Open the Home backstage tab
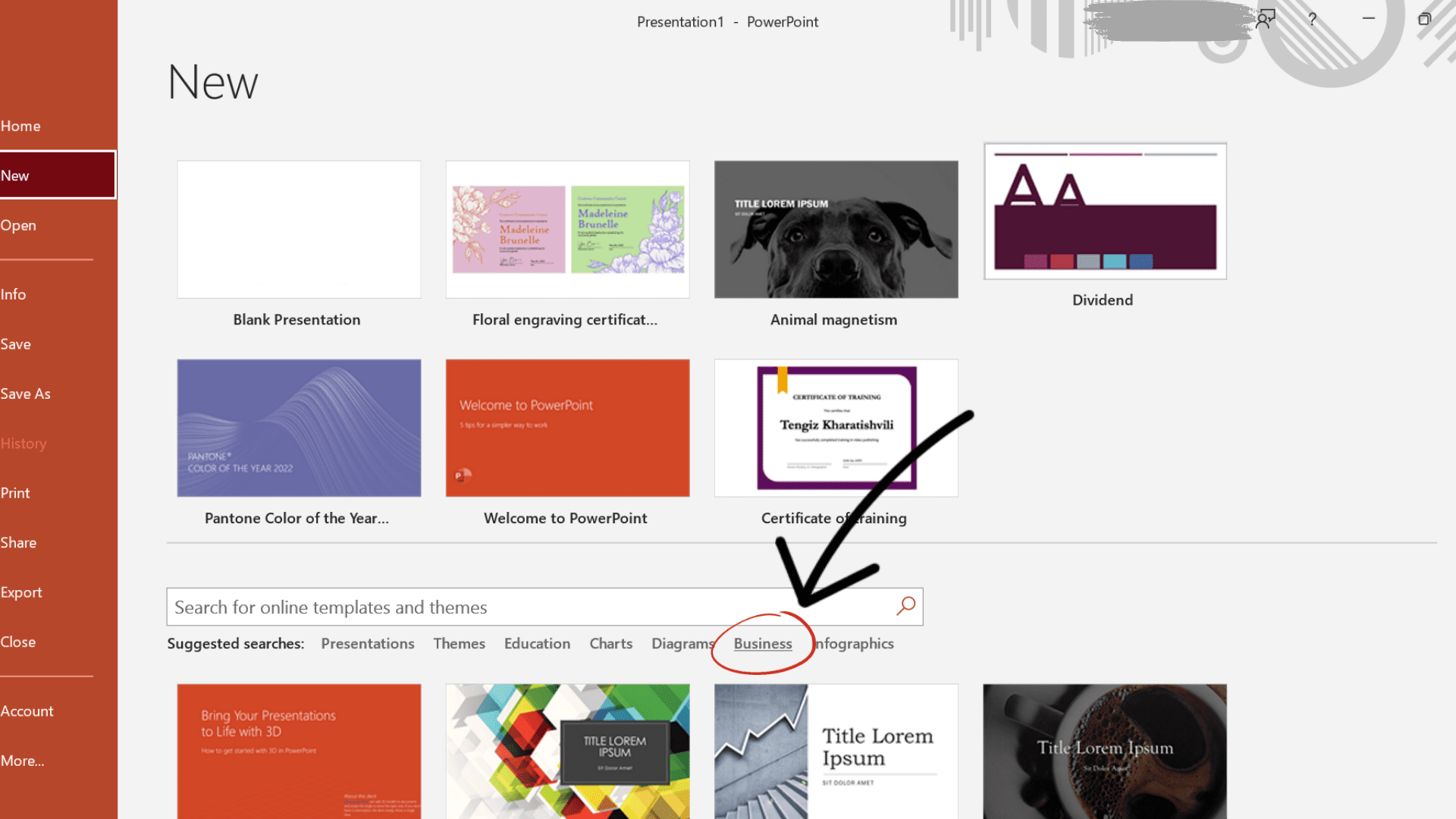The image size is (1456, 819). [x=20, y=126]
